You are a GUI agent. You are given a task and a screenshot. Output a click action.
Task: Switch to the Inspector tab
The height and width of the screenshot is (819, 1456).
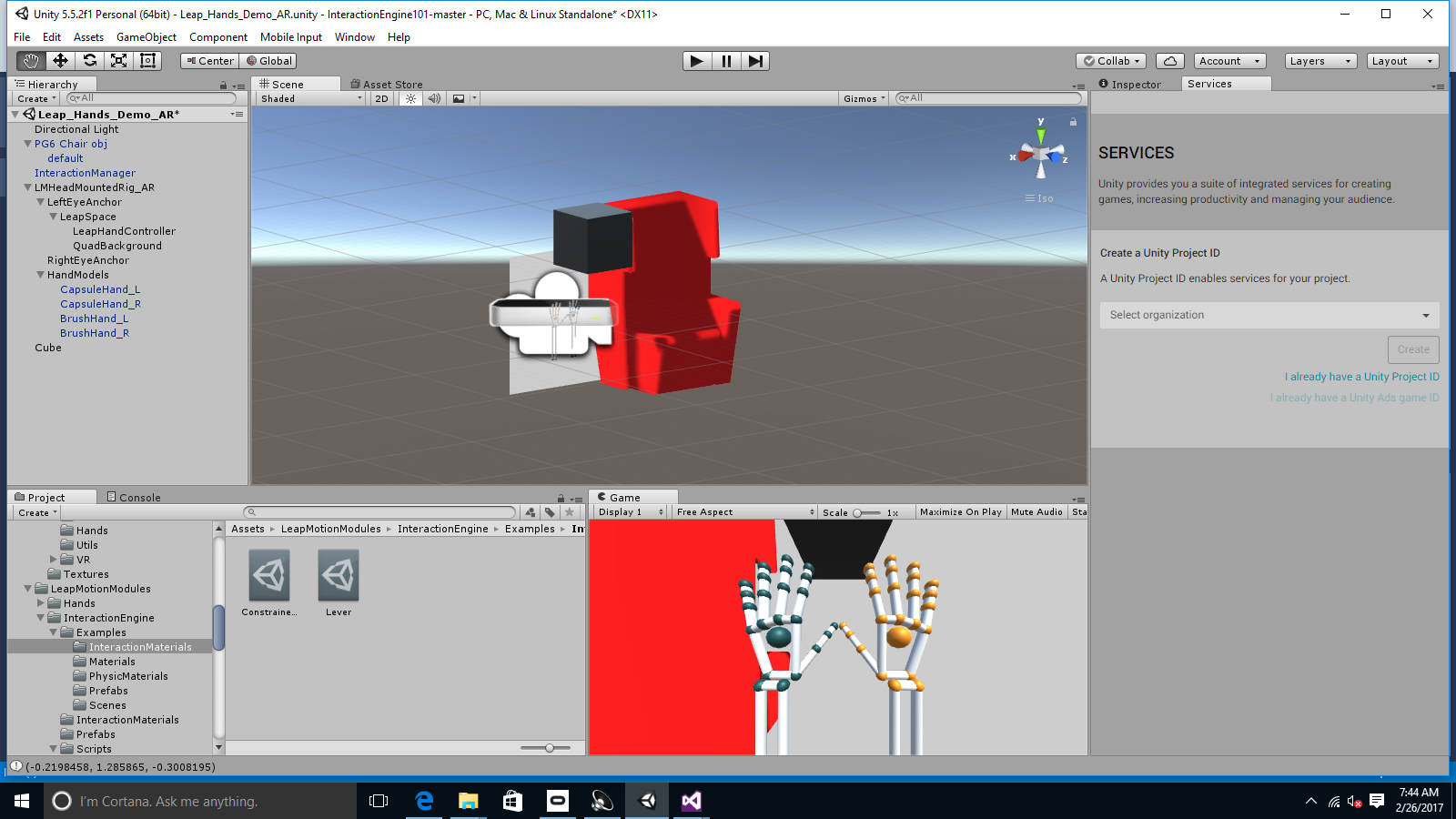pos(1130,84)
